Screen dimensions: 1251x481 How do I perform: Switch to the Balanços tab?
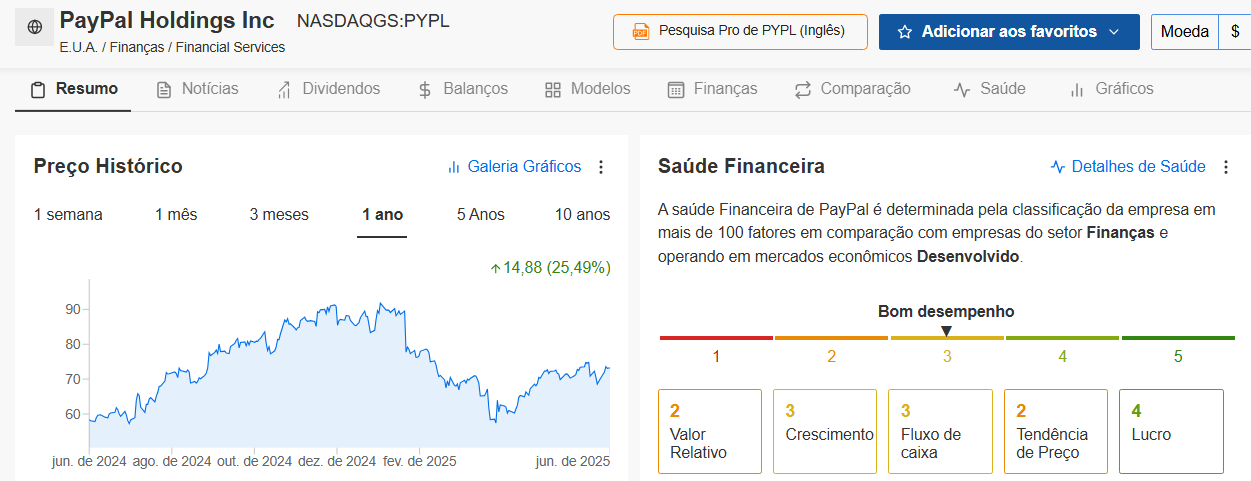click(x=463, y=89)
